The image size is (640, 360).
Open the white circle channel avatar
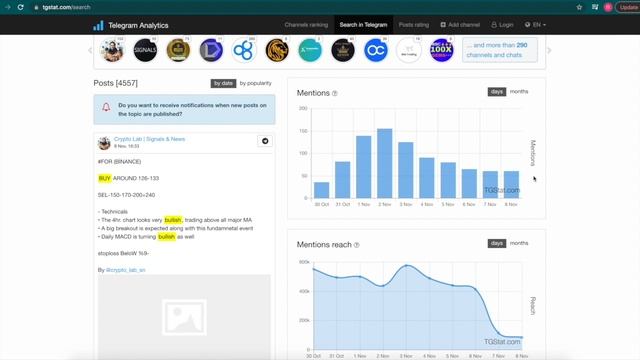tap(409, 50)
